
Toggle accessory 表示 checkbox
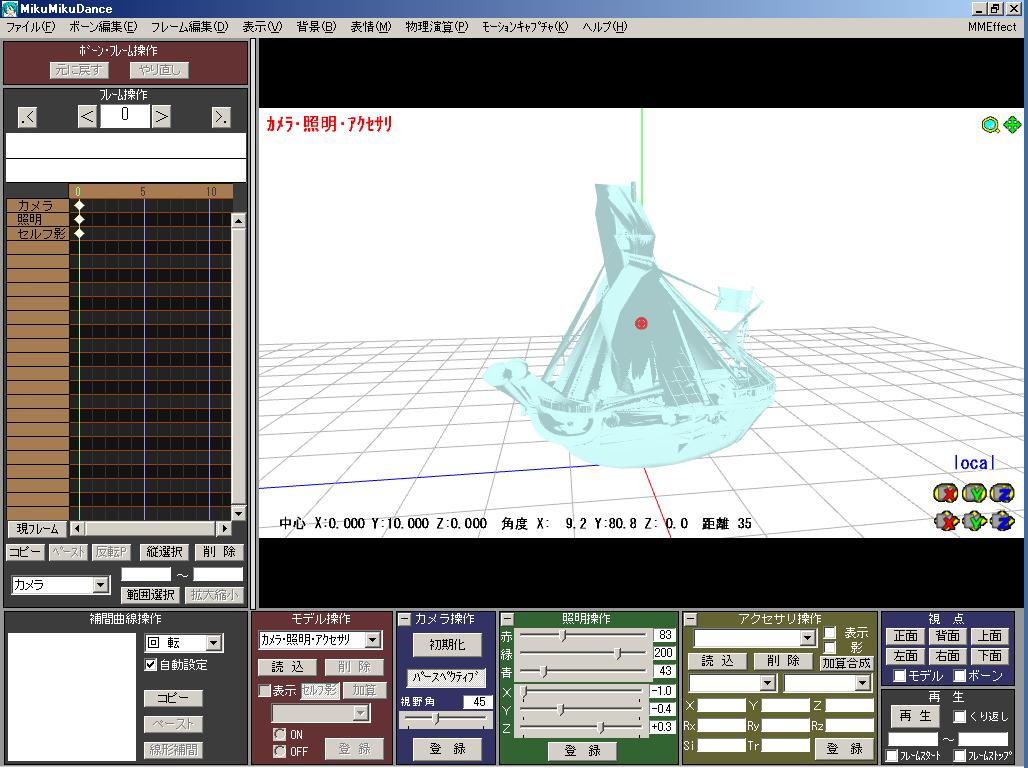point(830,633)
